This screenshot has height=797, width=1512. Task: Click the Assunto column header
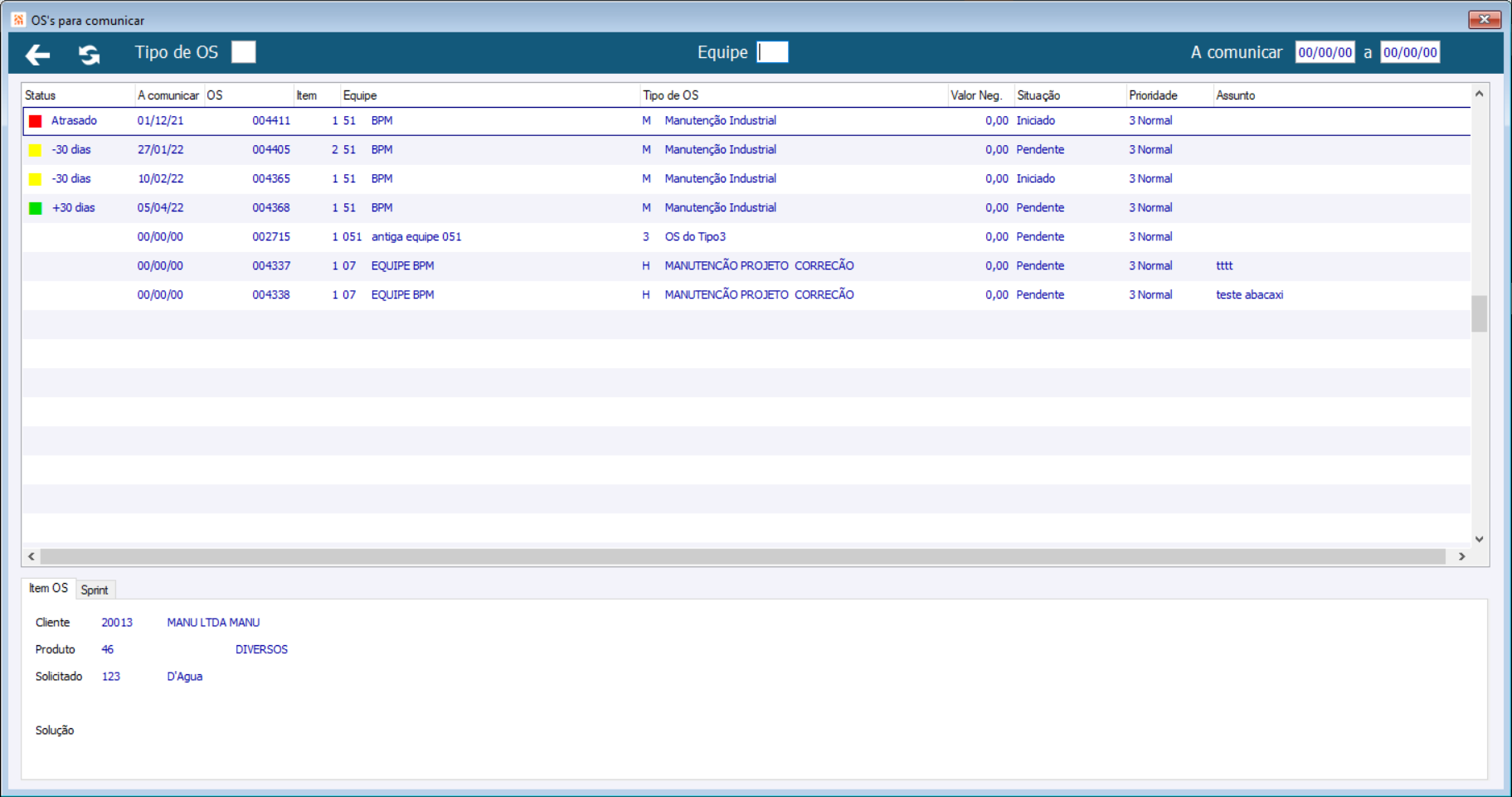(x=1342, y=95)
